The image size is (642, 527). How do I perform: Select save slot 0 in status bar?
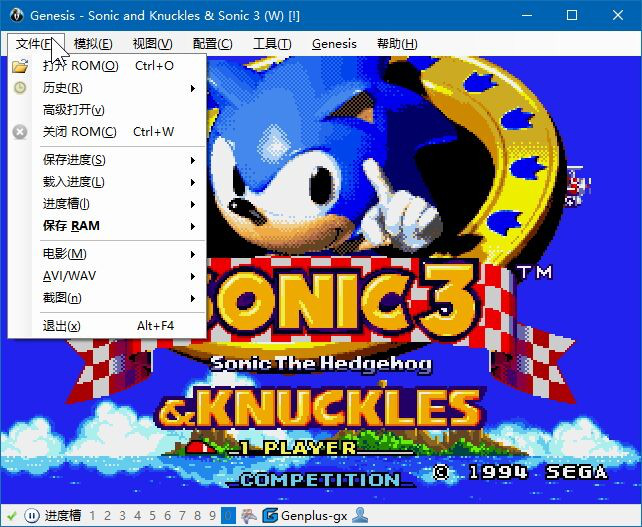coord(228,516)
